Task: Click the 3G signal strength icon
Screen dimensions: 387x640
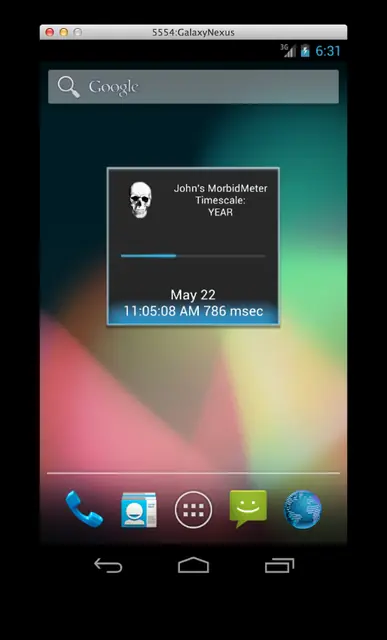Action: pos(288,50)
